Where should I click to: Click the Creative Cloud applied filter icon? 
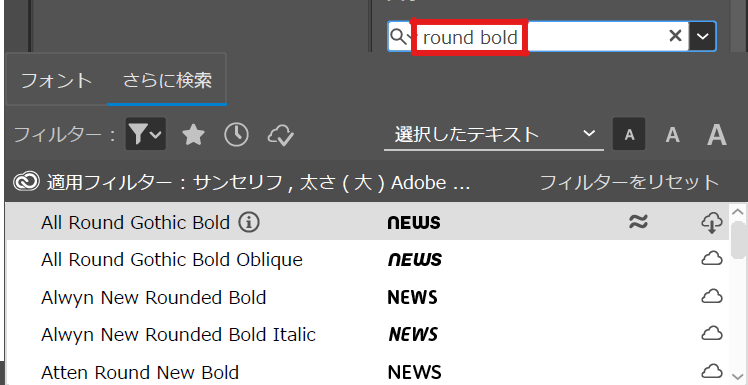(26, 182)
